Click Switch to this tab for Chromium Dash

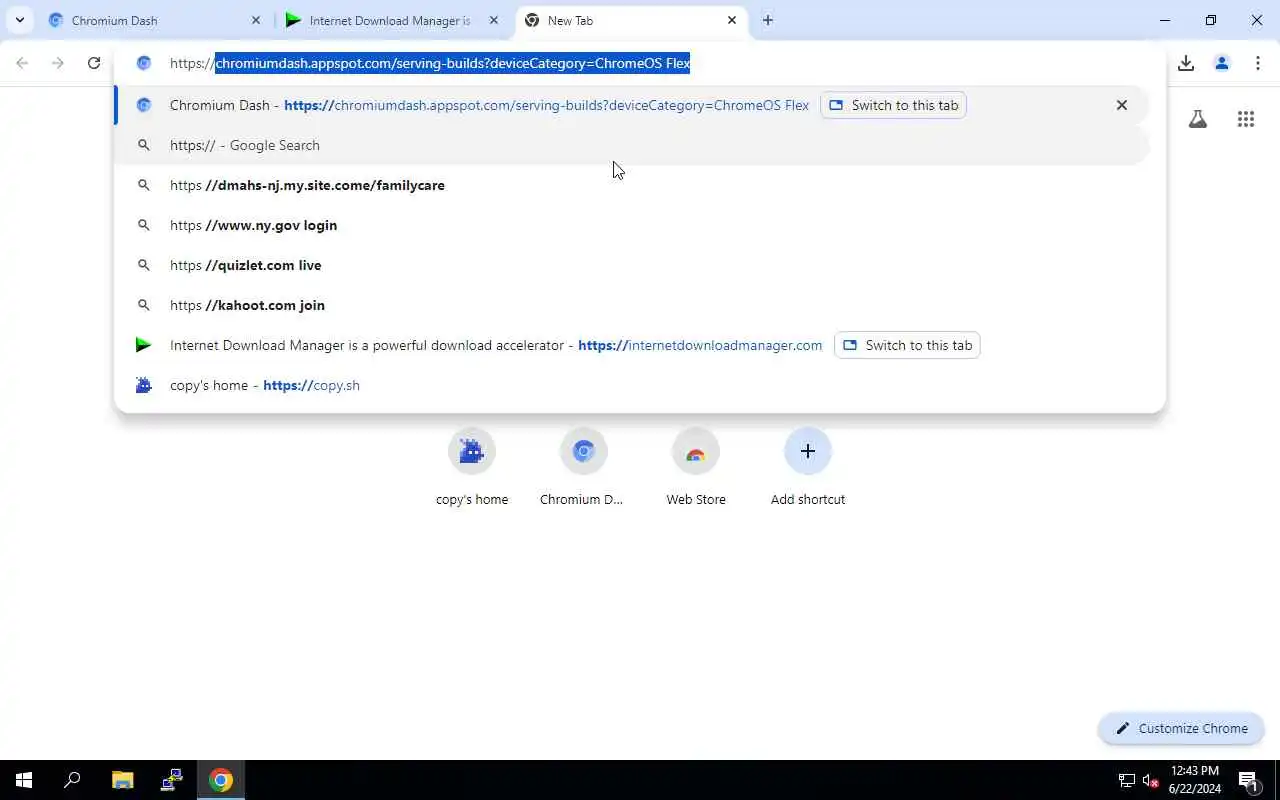[893, 105]
